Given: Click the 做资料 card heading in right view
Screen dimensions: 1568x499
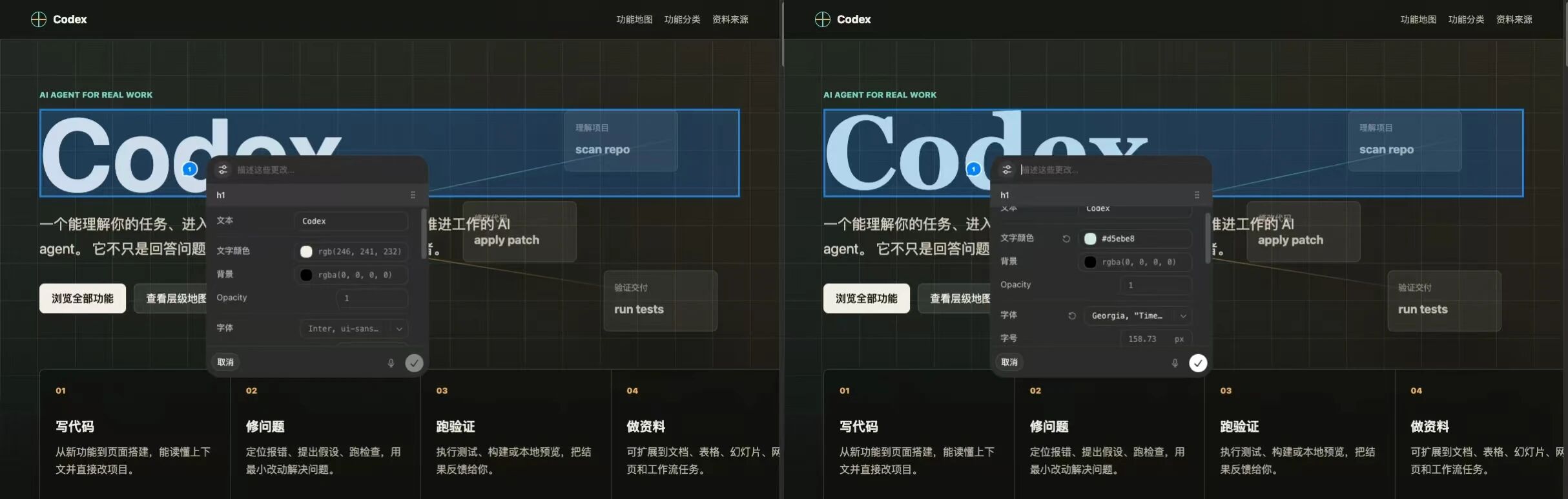Looking at the screenshot, I should coord(1430,427).
